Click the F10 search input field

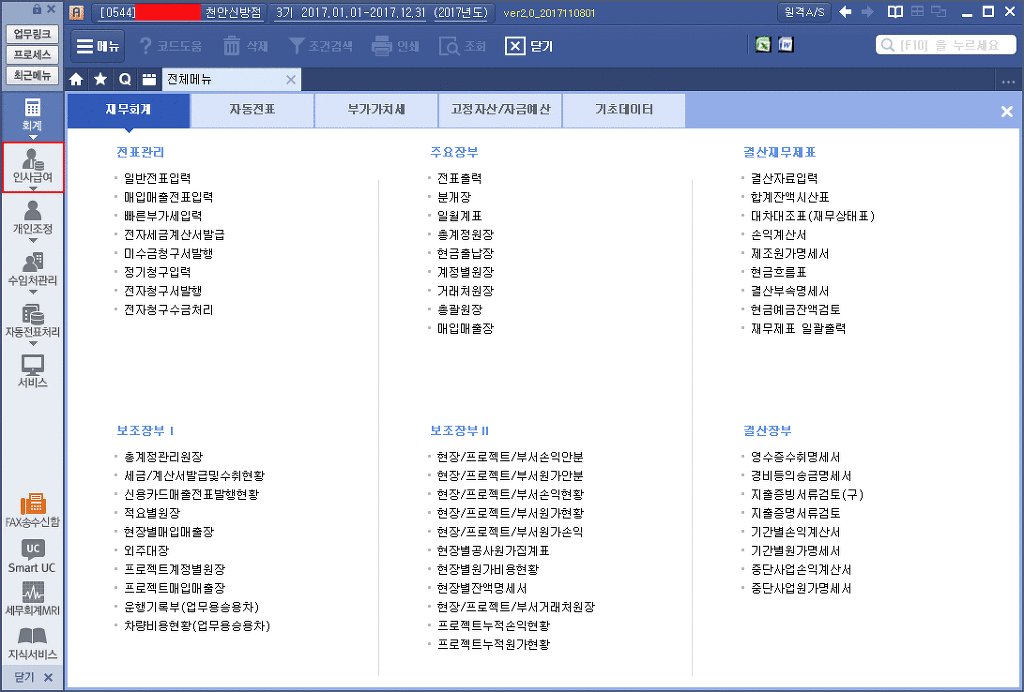coord(950,46)
